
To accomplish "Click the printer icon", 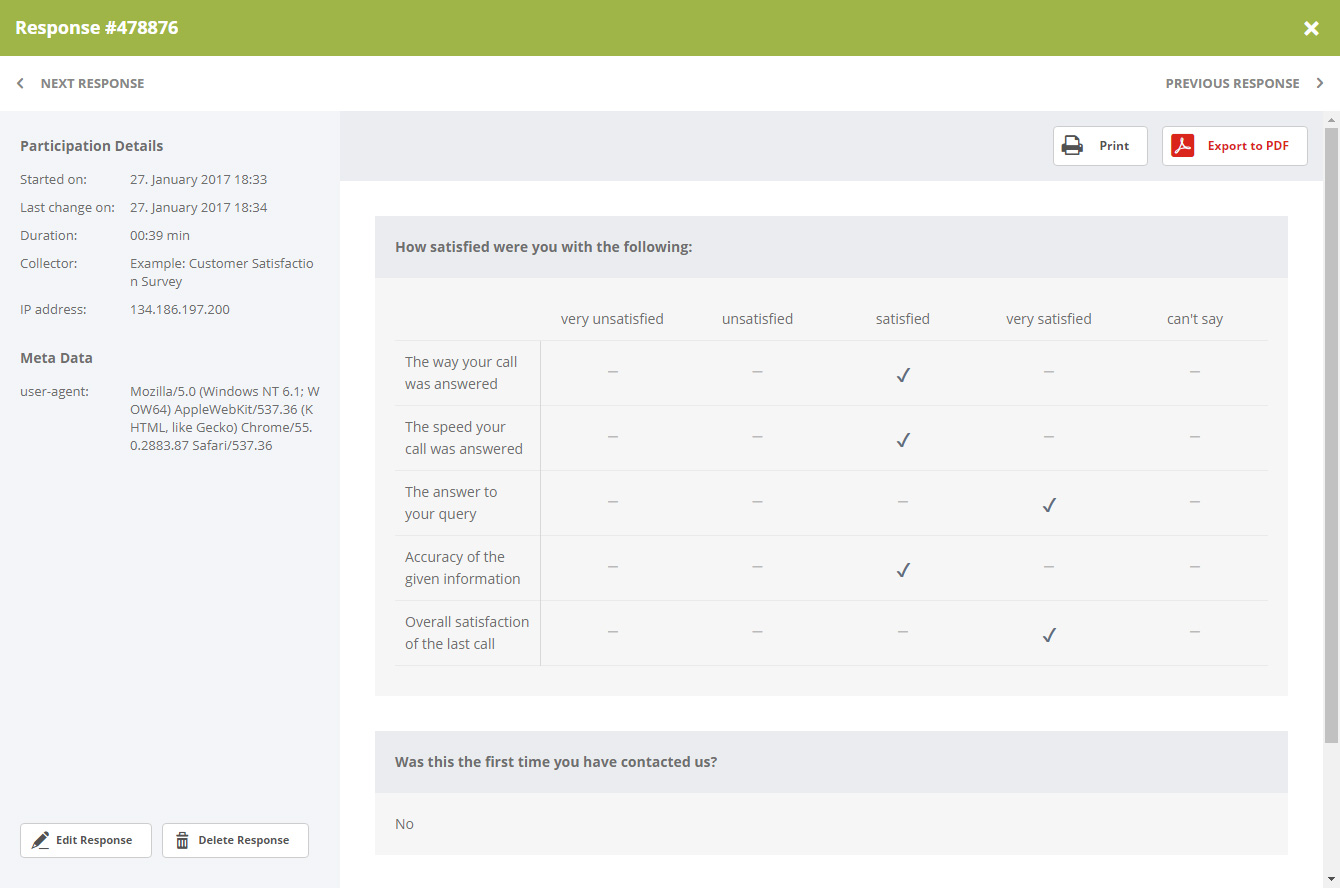I will tap(1072, 146).
